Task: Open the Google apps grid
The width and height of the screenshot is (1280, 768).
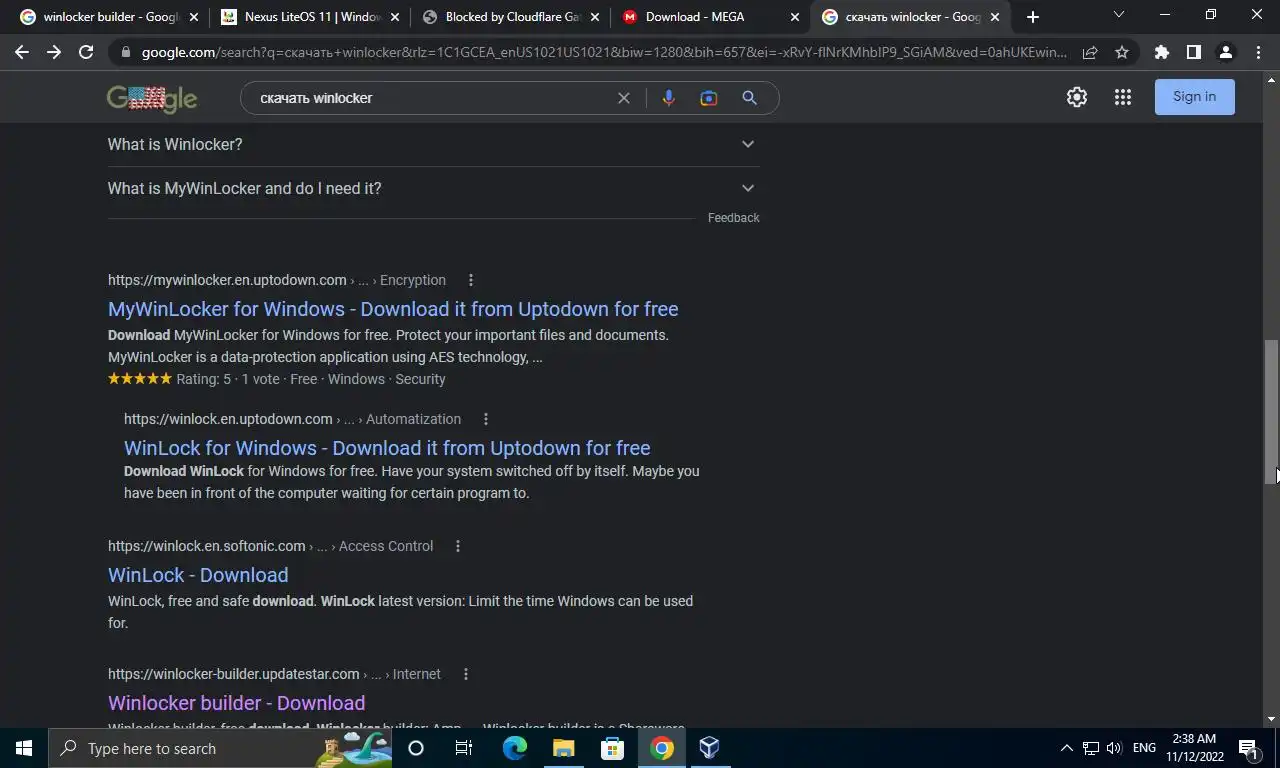Action: pos(1123,97)
